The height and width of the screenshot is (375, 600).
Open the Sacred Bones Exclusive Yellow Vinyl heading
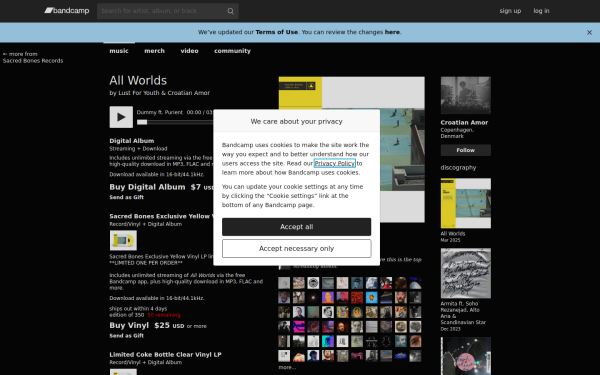coord(161,216)
